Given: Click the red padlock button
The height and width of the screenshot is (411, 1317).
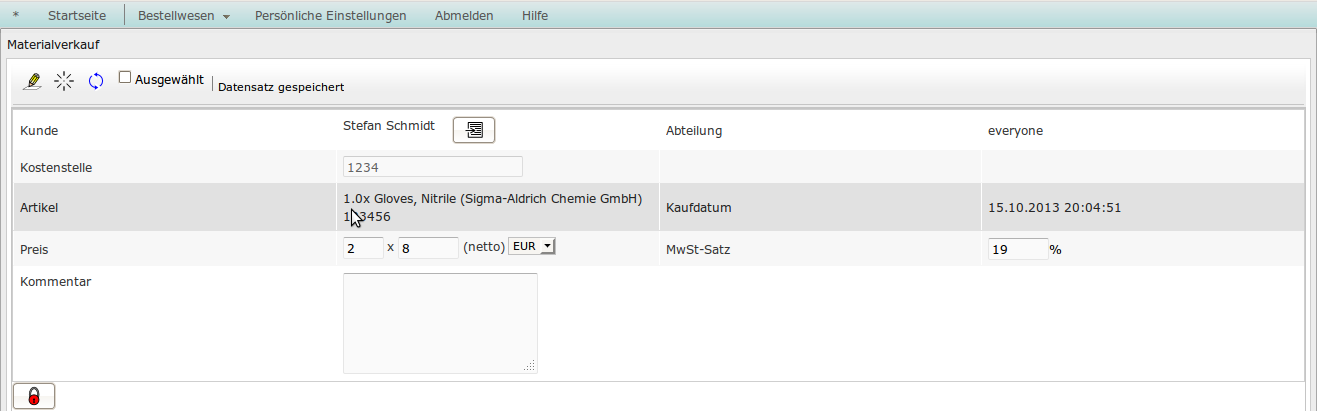Looking at the screenshot, I should (x=34, y=397).
